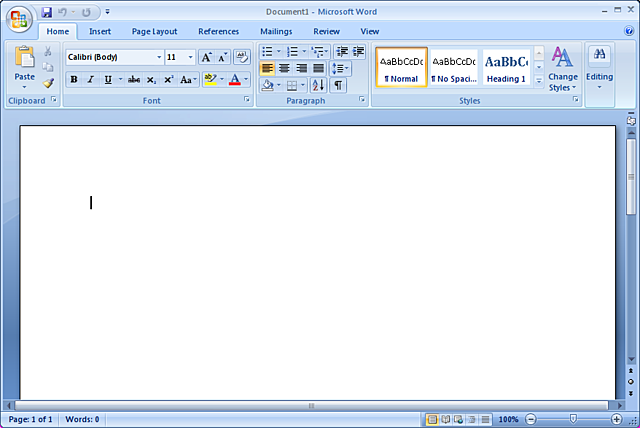
Task: Open the Clipboard dialog launcher
Action: pyautogui.click(x=54, y=99)
